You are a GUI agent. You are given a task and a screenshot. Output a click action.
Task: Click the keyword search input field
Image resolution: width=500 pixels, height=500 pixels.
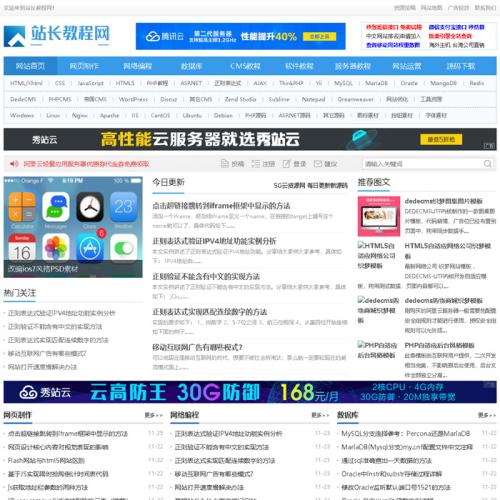pos(423,164)
